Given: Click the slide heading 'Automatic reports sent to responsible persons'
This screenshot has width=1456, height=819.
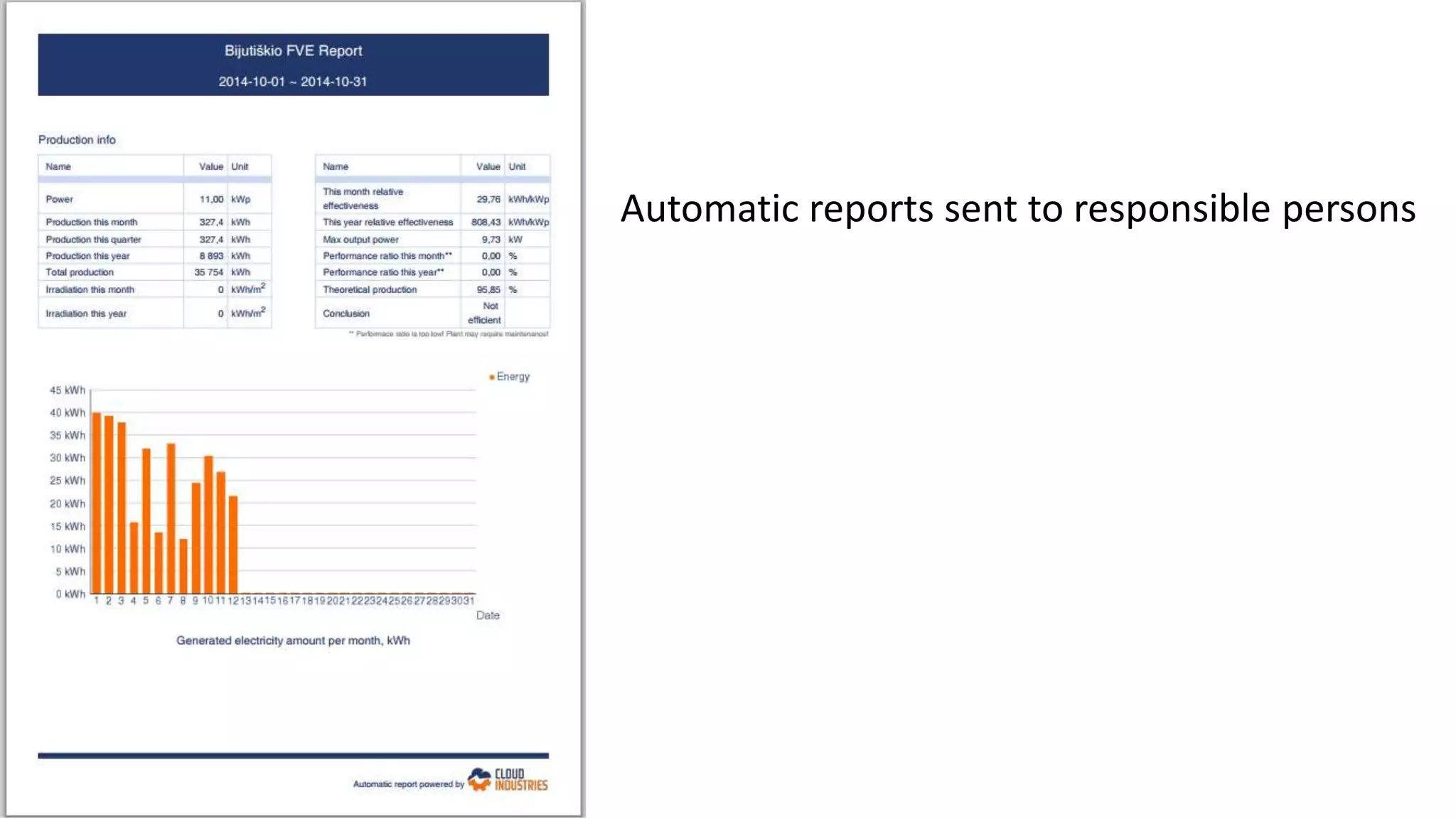Looking at the screenshot, I should pyautogui.click(x=1018, y=209).
